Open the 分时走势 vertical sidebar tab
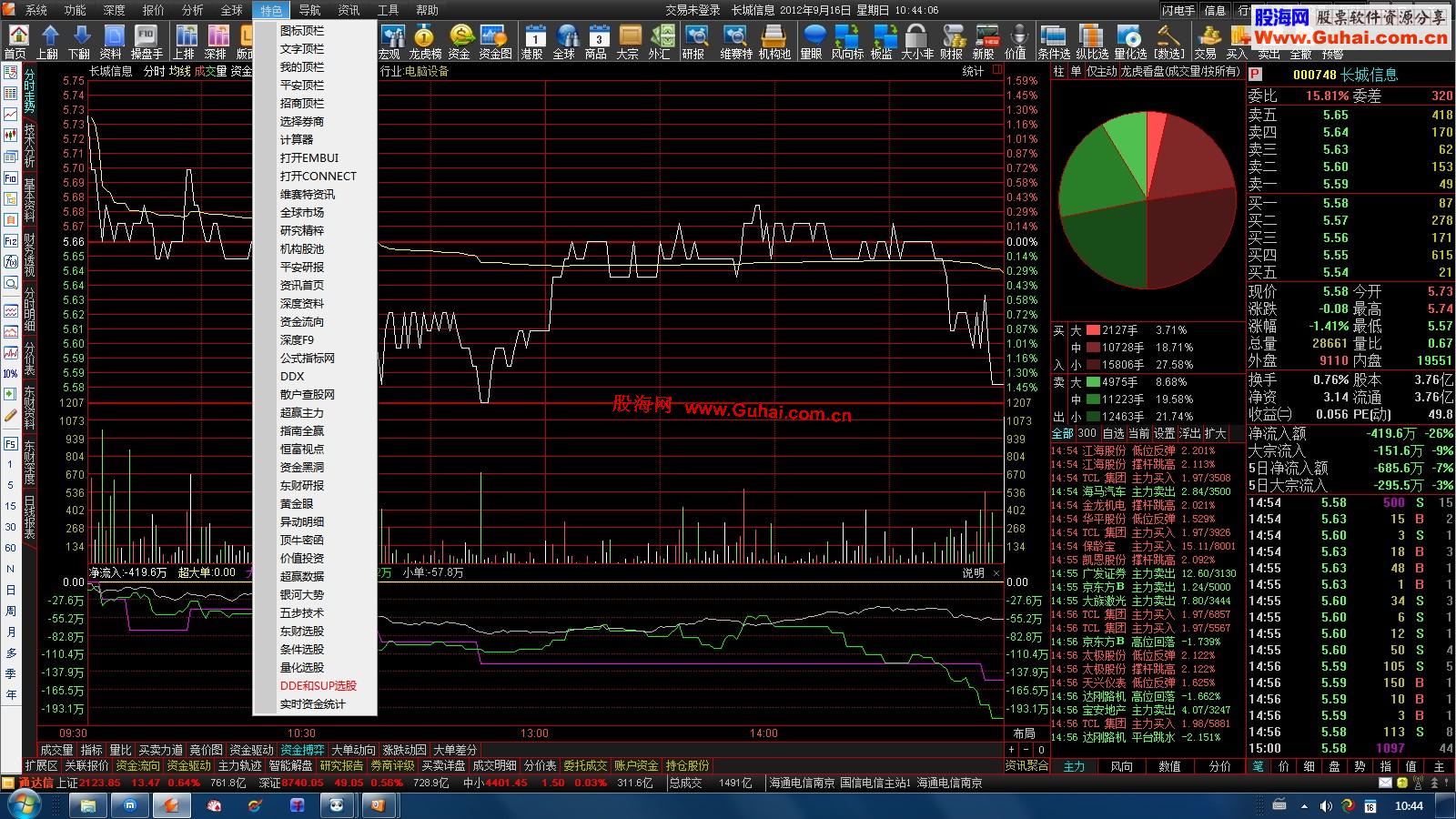Viewport: 1456px width, 819px height. pos(30,92)
